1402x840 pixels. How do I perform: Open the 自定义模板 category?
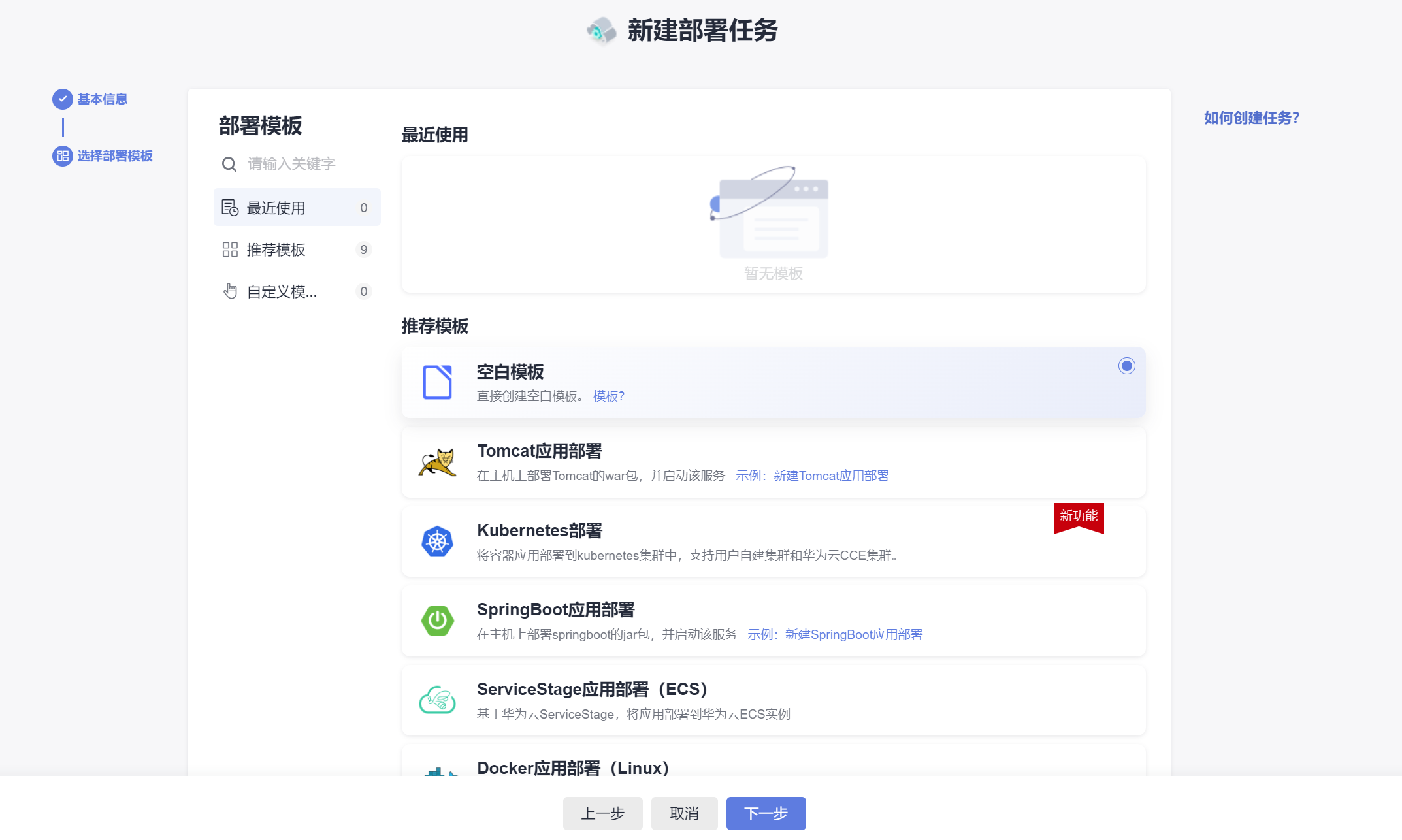tap(297, 291)
